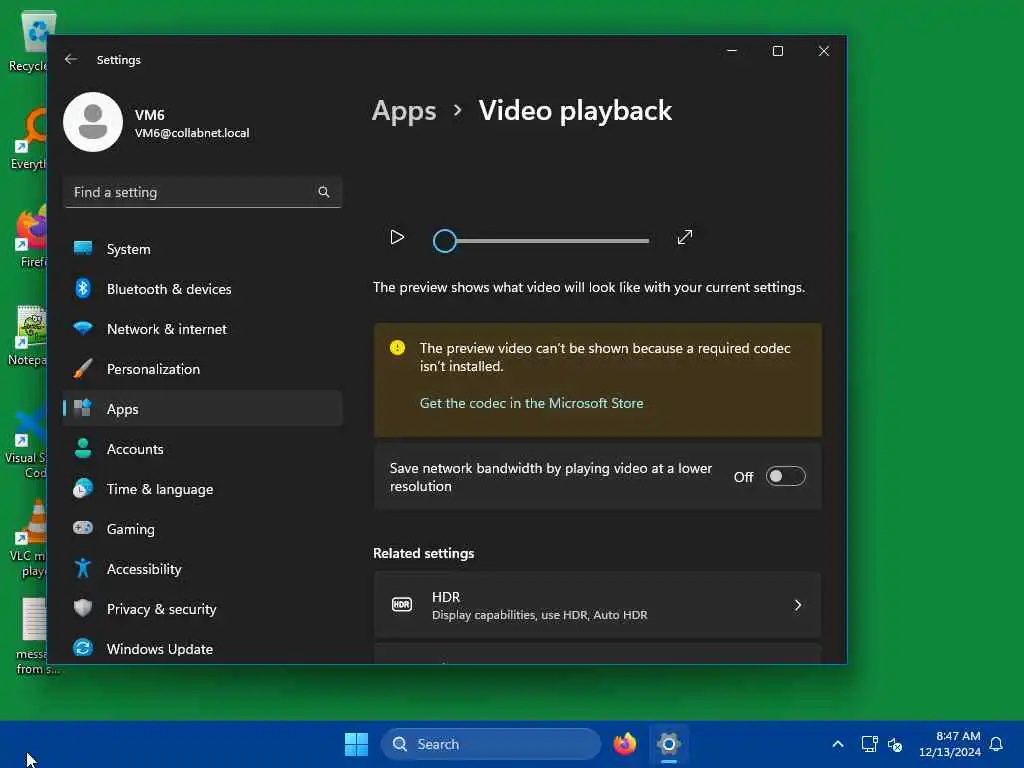The image size is (1024, 768).
Task: Click the taskbar Search box
Action: coord(490,744)
